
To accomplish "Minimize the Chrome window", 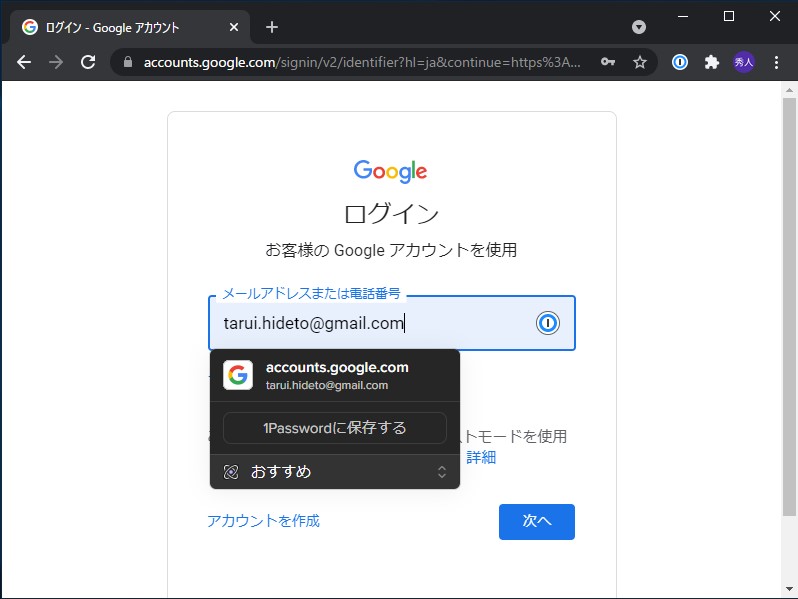I will 683,16.
